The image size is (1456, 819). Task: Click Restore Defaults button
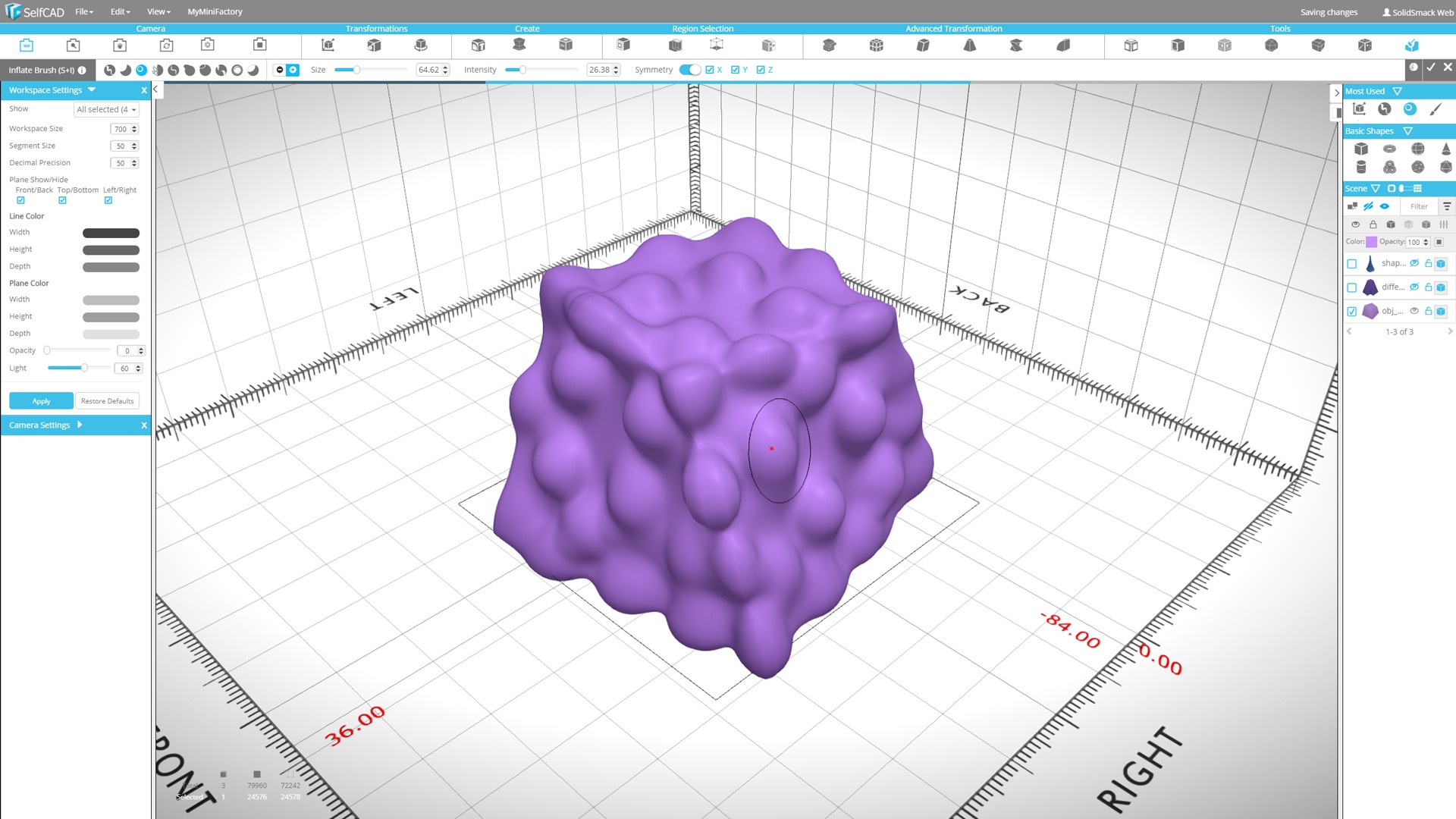107,401
